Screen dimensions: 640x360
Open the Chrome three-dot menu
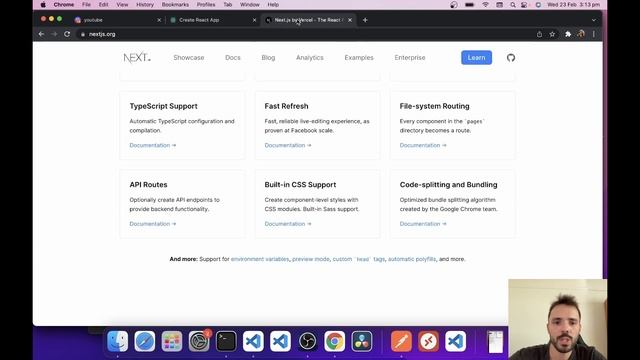click(x=593, y=34)
